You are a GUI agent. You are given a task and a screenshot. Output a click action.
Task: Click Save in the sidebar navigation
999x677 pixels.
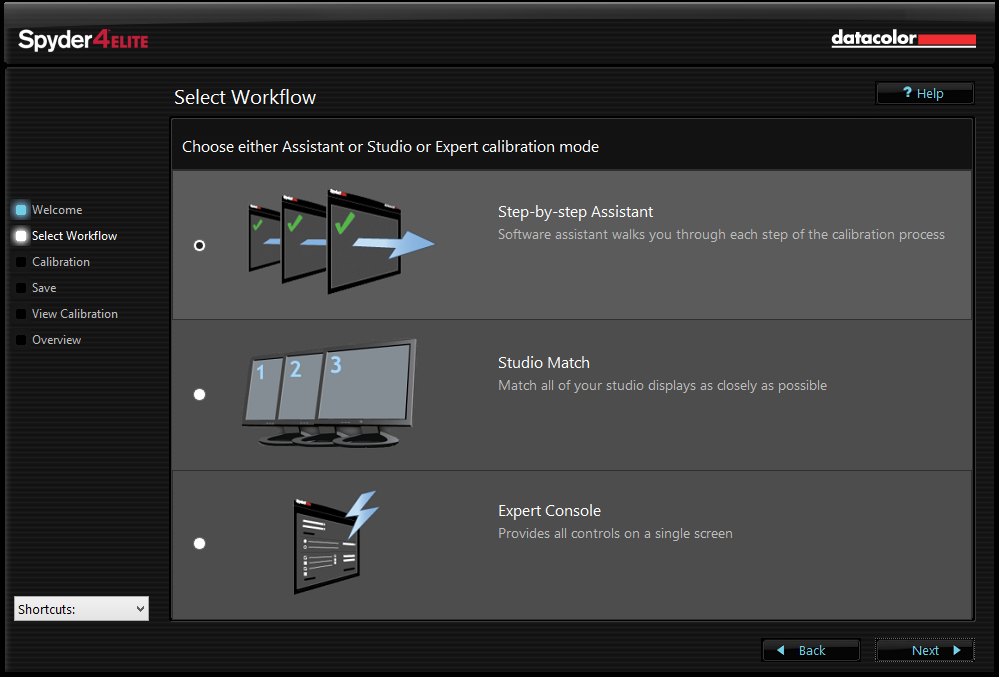pos(47,287)
